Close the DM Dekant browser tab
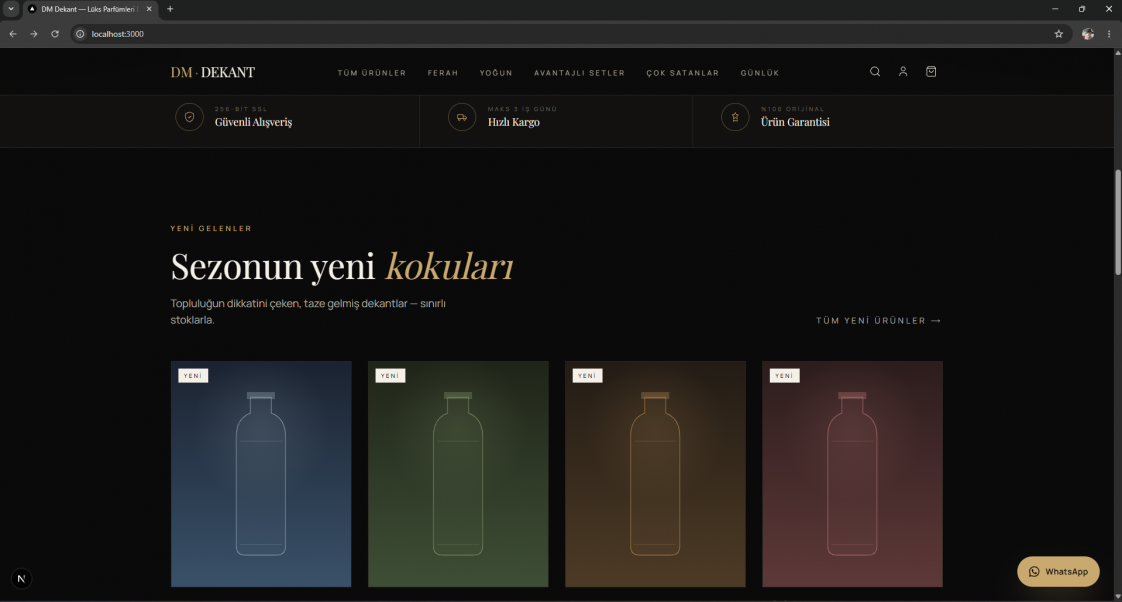Screen dimensions: 1122x602 pyautogui.click(x=149, y=9)
